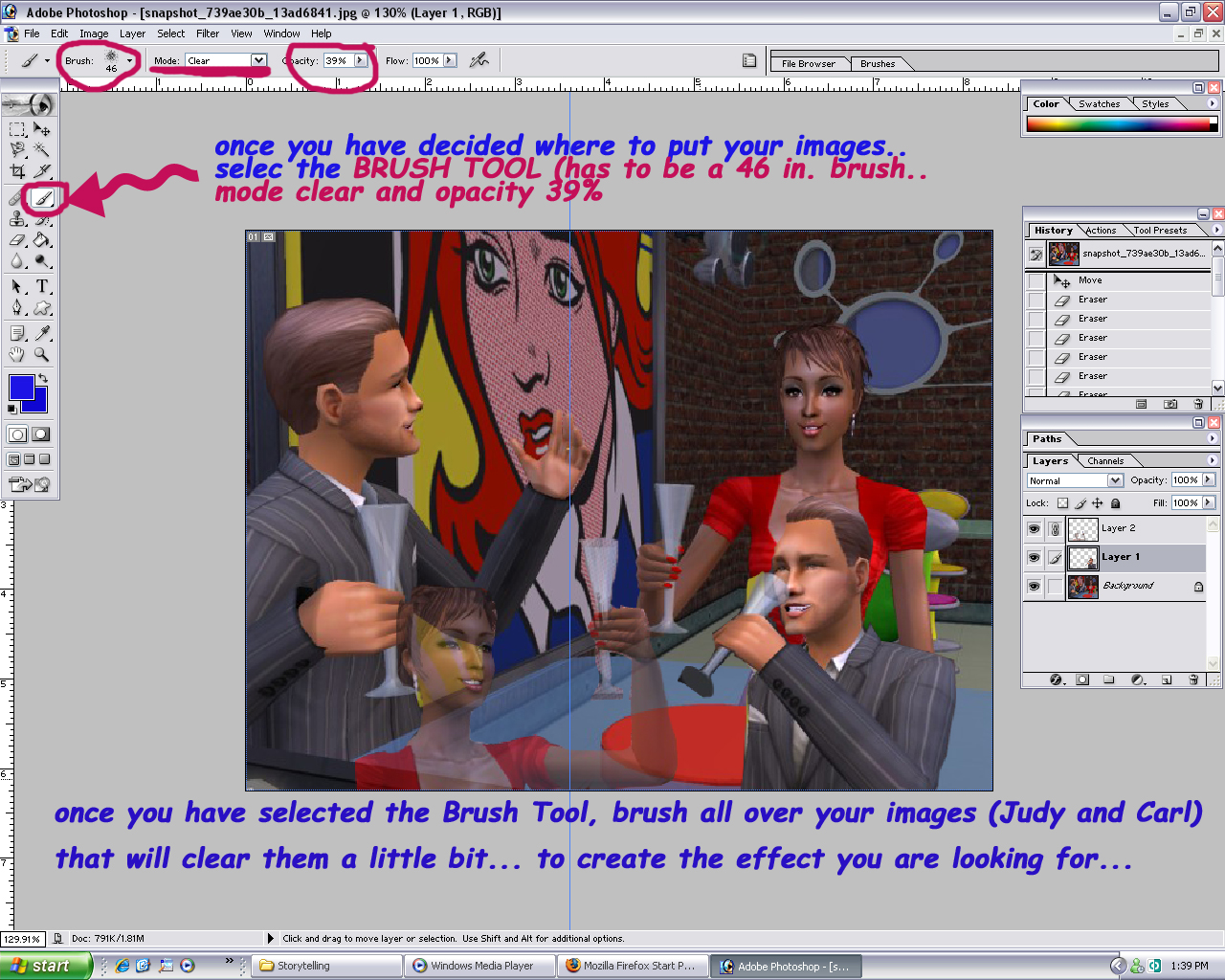Open Mozilla Firefox from the taskbar
Screen dimensions: 1225x980
631,966
